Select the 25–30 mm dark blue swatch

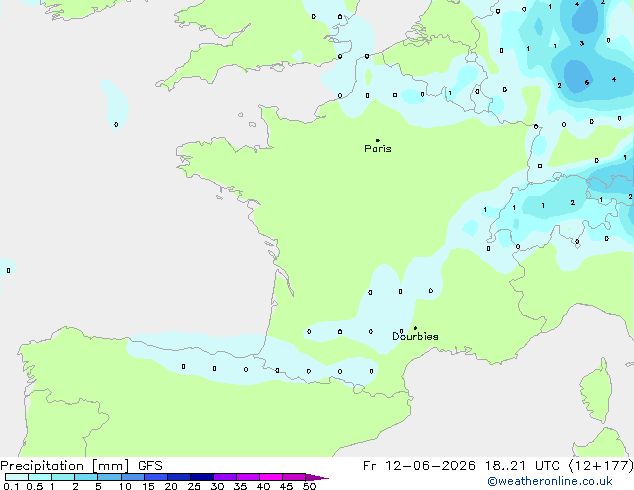(202, 477)
